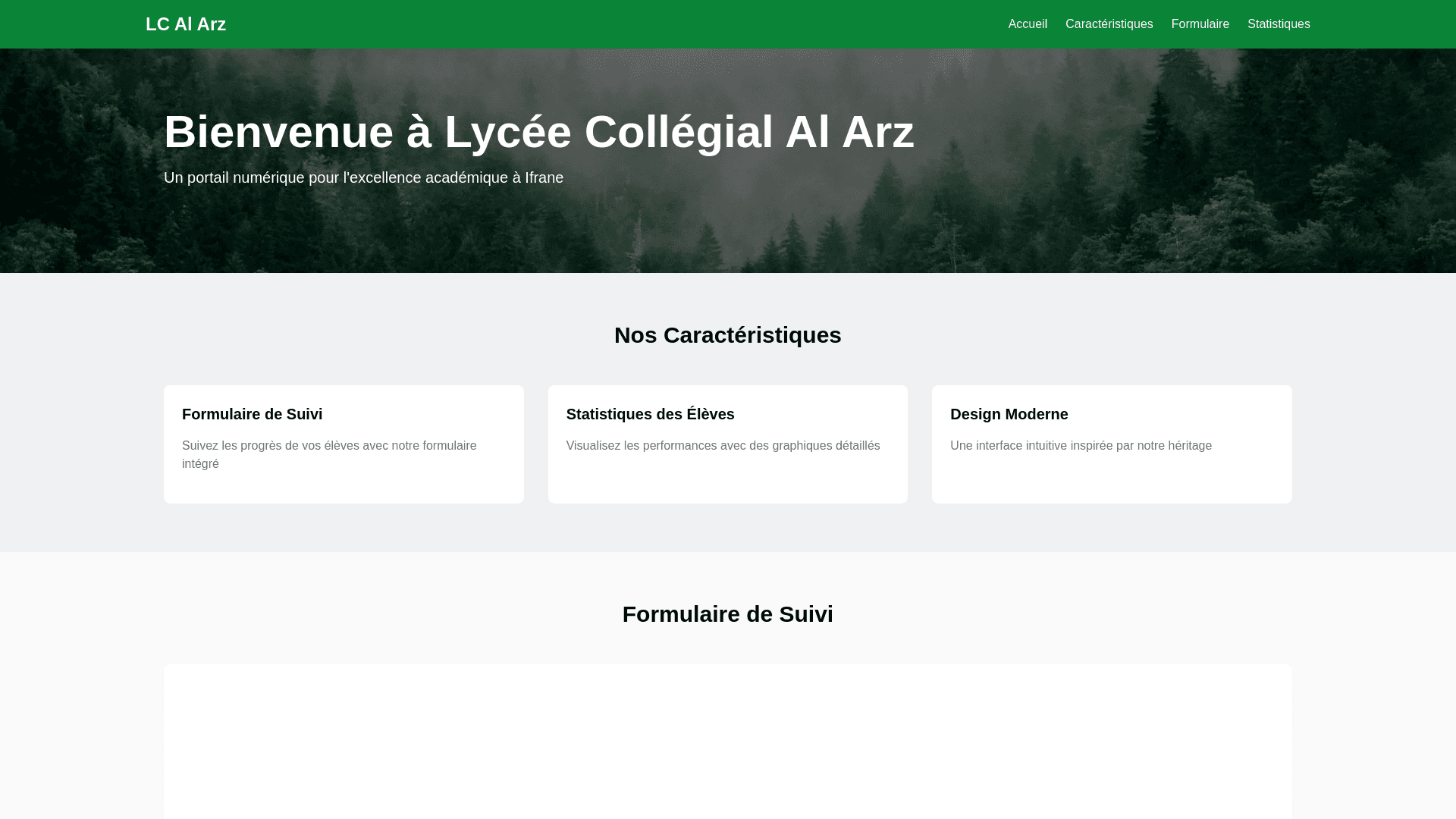Click empty space in Statistiques des Élèves card
Viewport: 1456px width, 819px height.
click(x=727, y=482)
